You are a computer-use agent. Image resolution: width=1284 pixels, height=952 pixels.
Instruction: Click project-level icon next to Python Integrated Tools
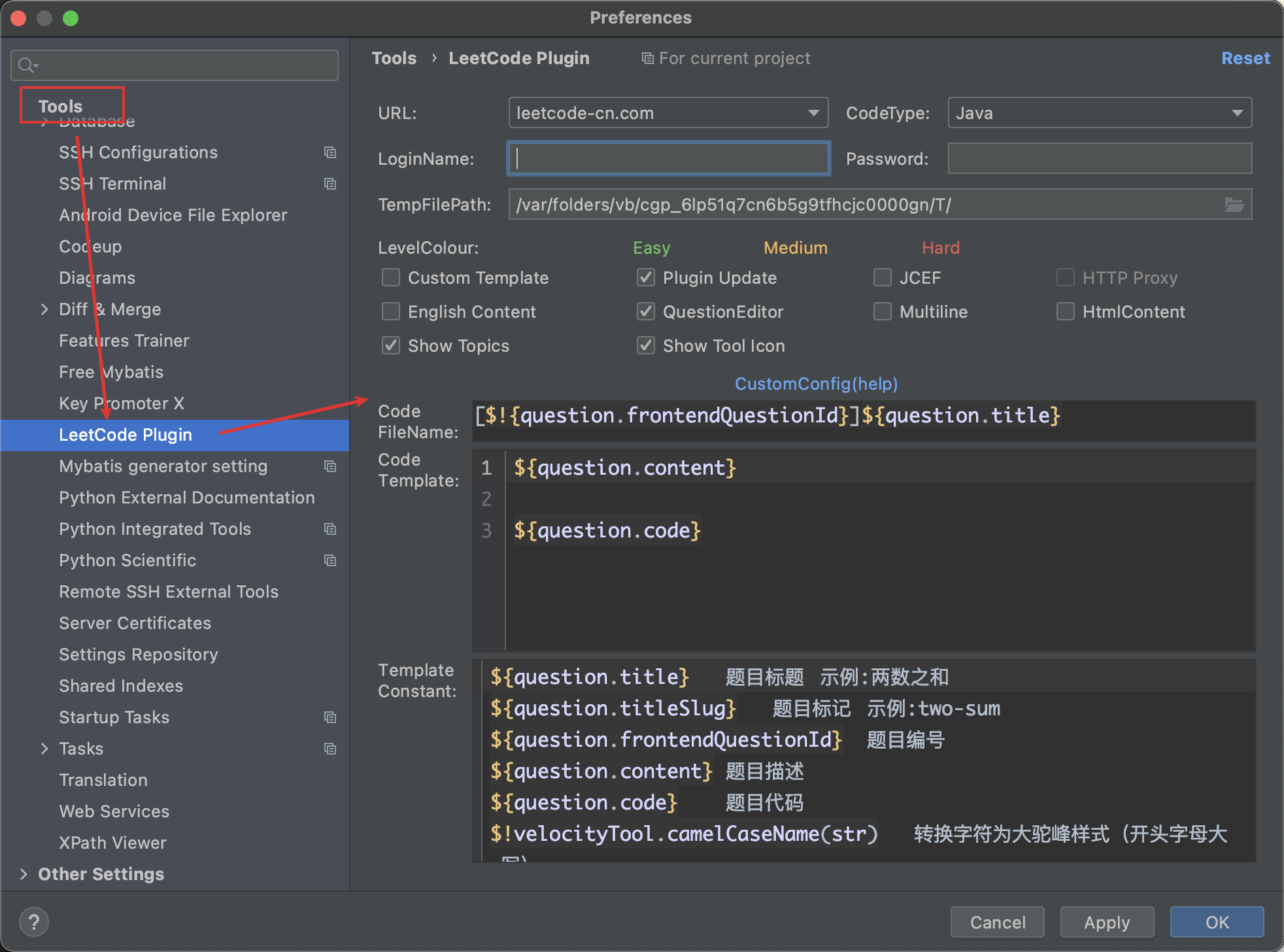[330, 529]
